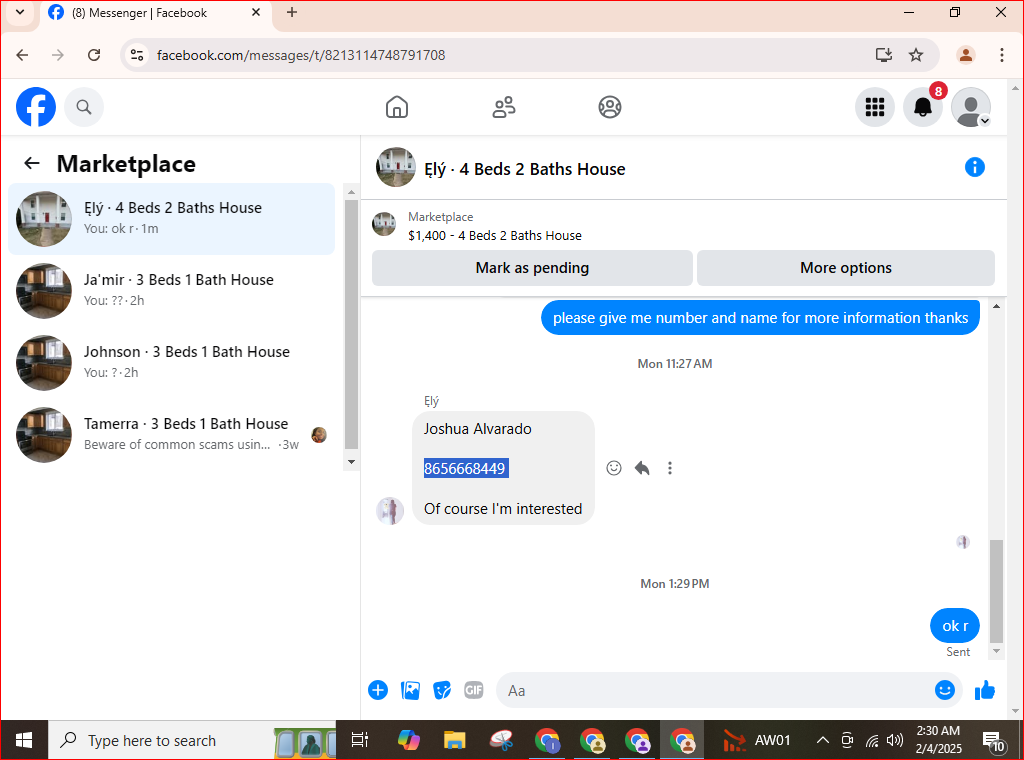Select Johnson 3 Beds 1 Bath House conversation
The height and width of the screenshot is (760, 1024).
[172, 362]
